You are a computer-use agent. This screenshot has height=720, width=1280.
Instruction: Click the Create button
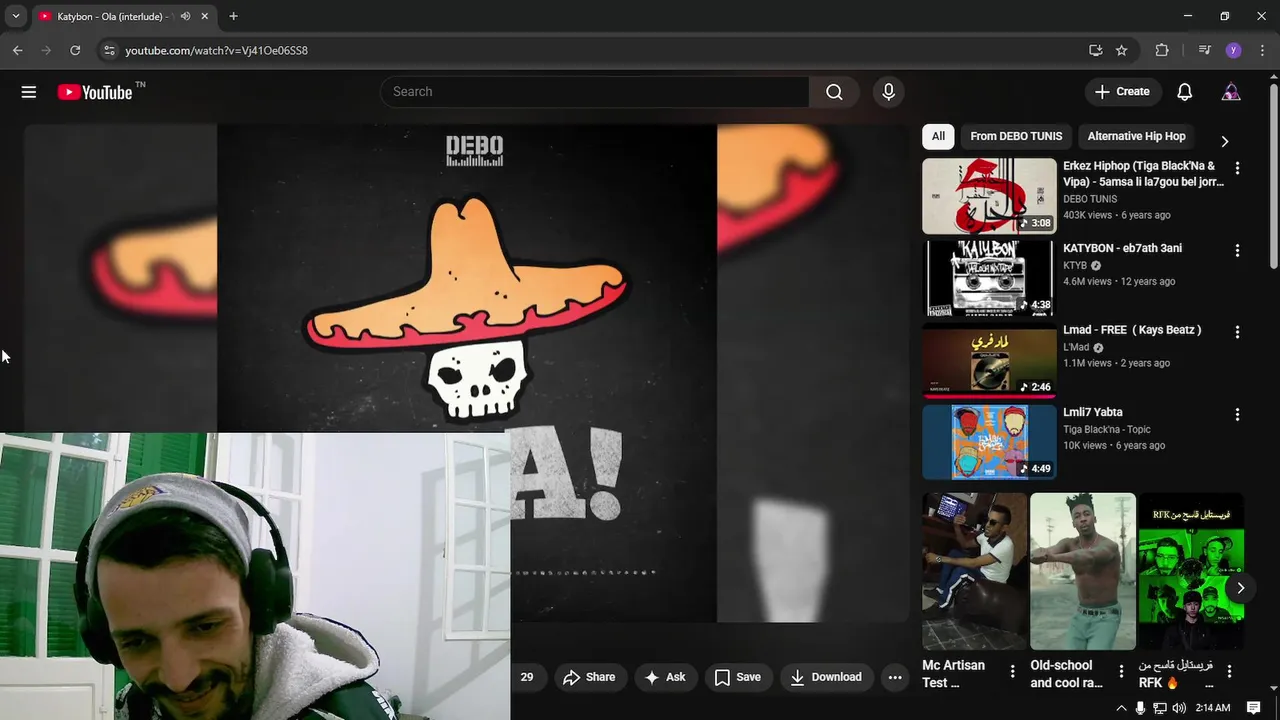1122,92
